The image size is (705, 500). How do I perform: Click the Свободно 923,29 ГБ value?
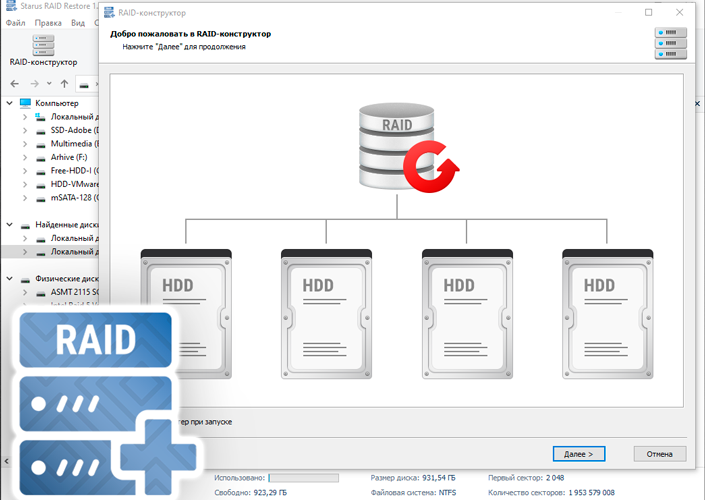(x=270, y=492)
